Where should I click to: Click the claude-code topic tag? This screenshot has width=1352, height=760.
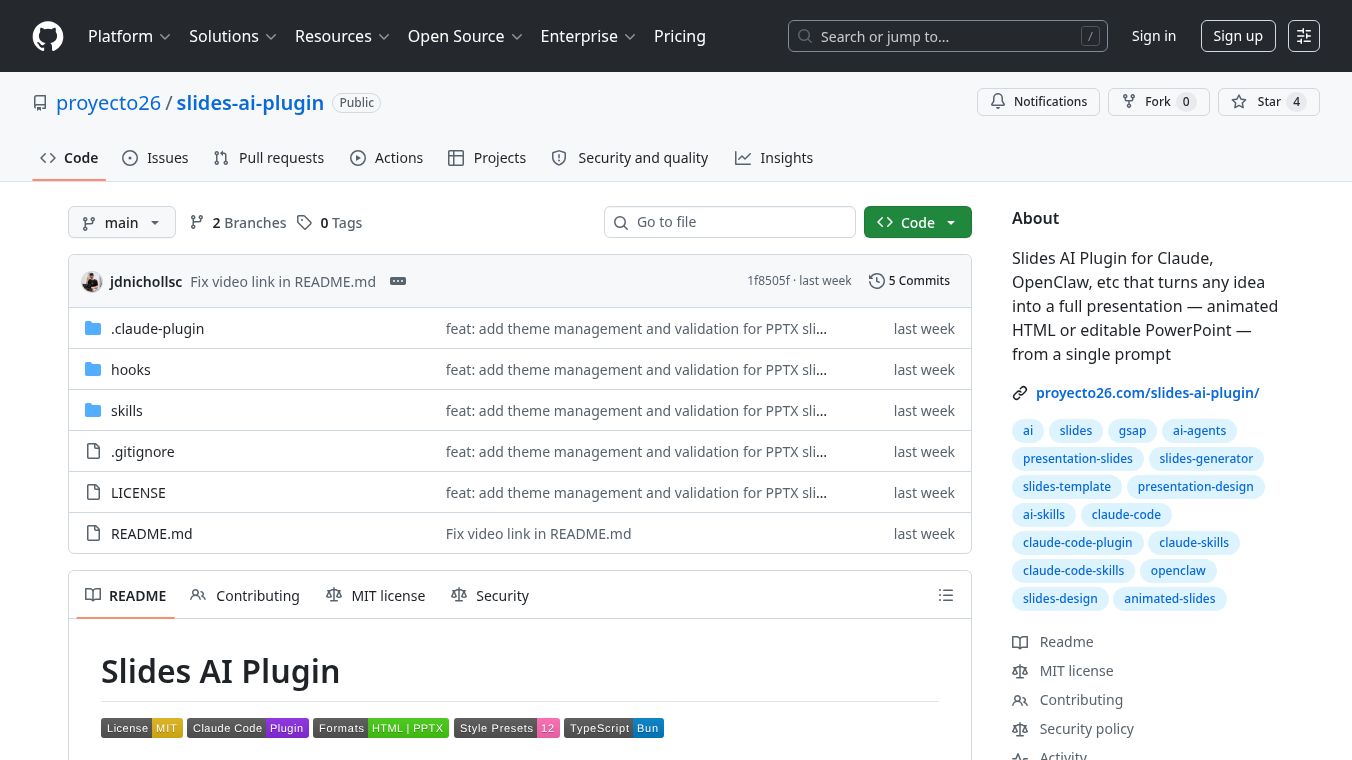pyautogui.click(x=1126, y=515)
